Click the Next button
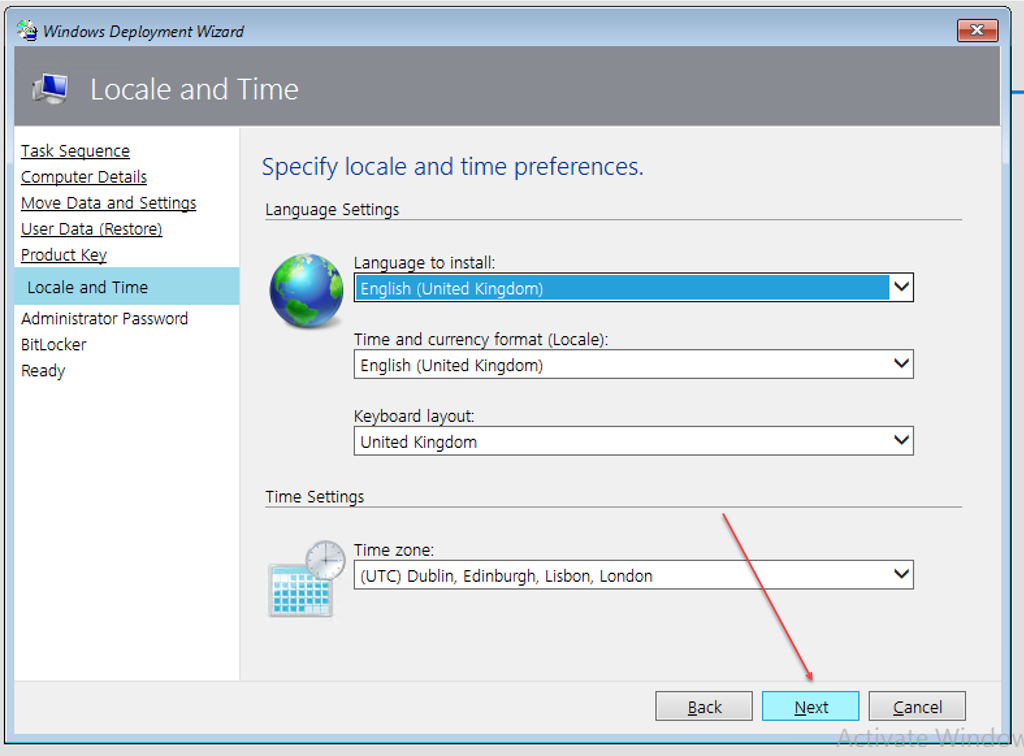 pyautogui.click(x=810, y=707)
